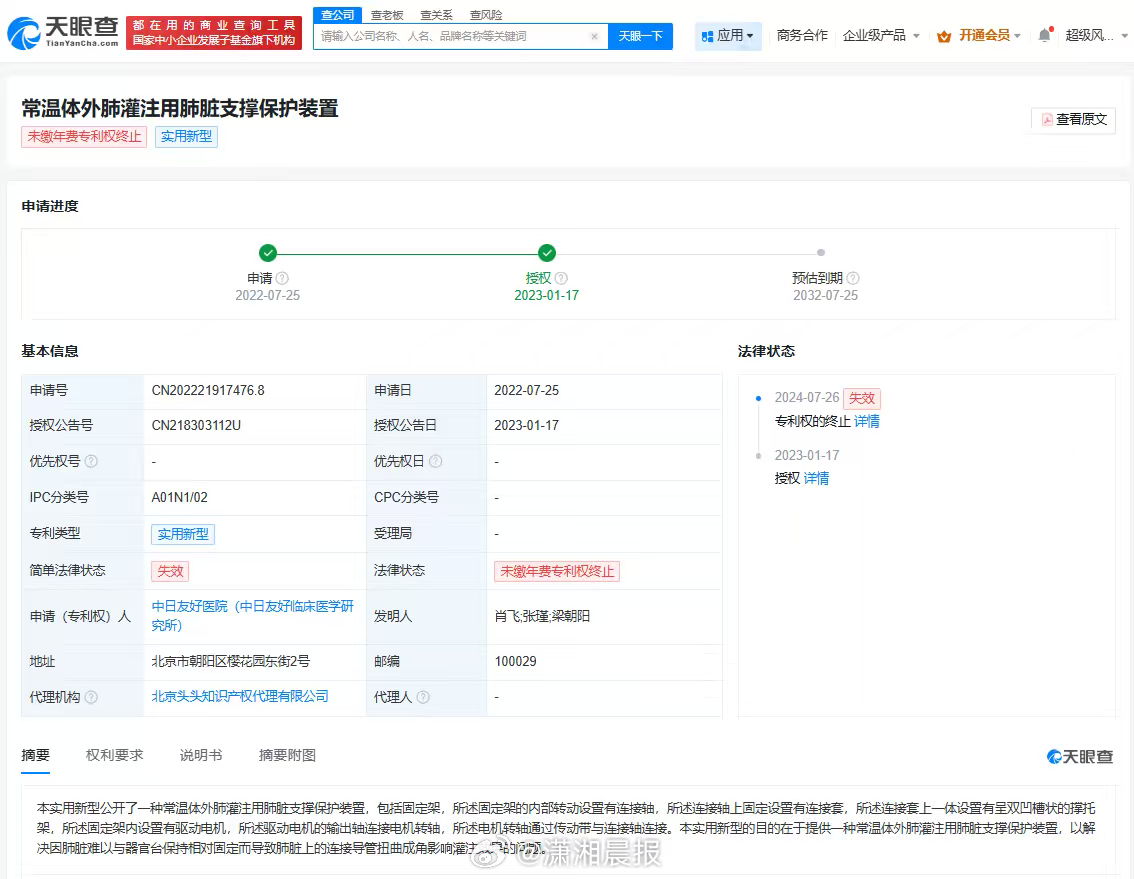Screen dimensions: 1134x879
Task: Click the 天眼一下 search button
Action: pos(640,36)
